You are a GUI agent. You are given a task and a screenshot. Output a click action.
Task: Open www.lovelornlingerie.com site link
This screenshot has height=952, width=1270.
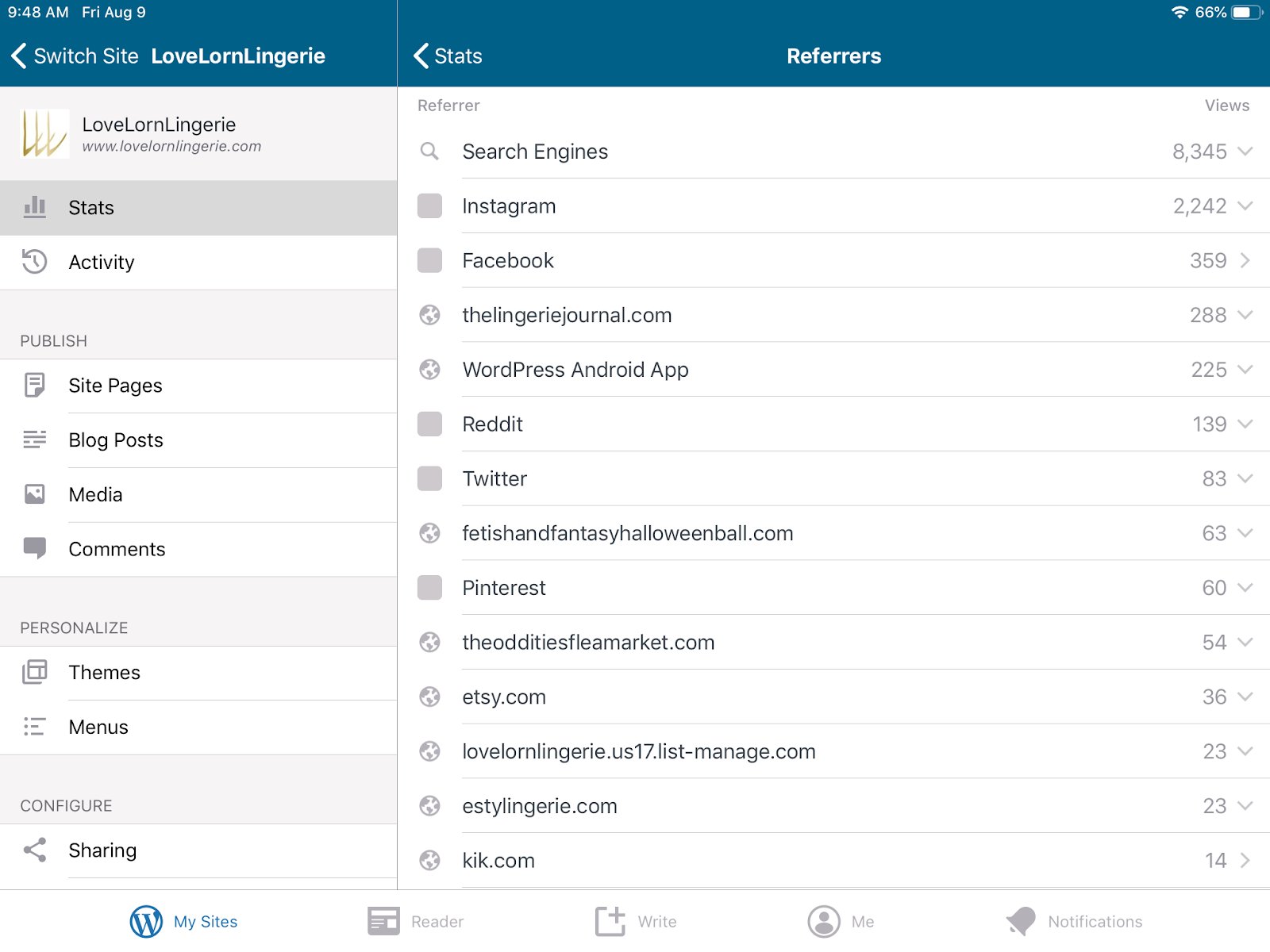click(171, 146)
